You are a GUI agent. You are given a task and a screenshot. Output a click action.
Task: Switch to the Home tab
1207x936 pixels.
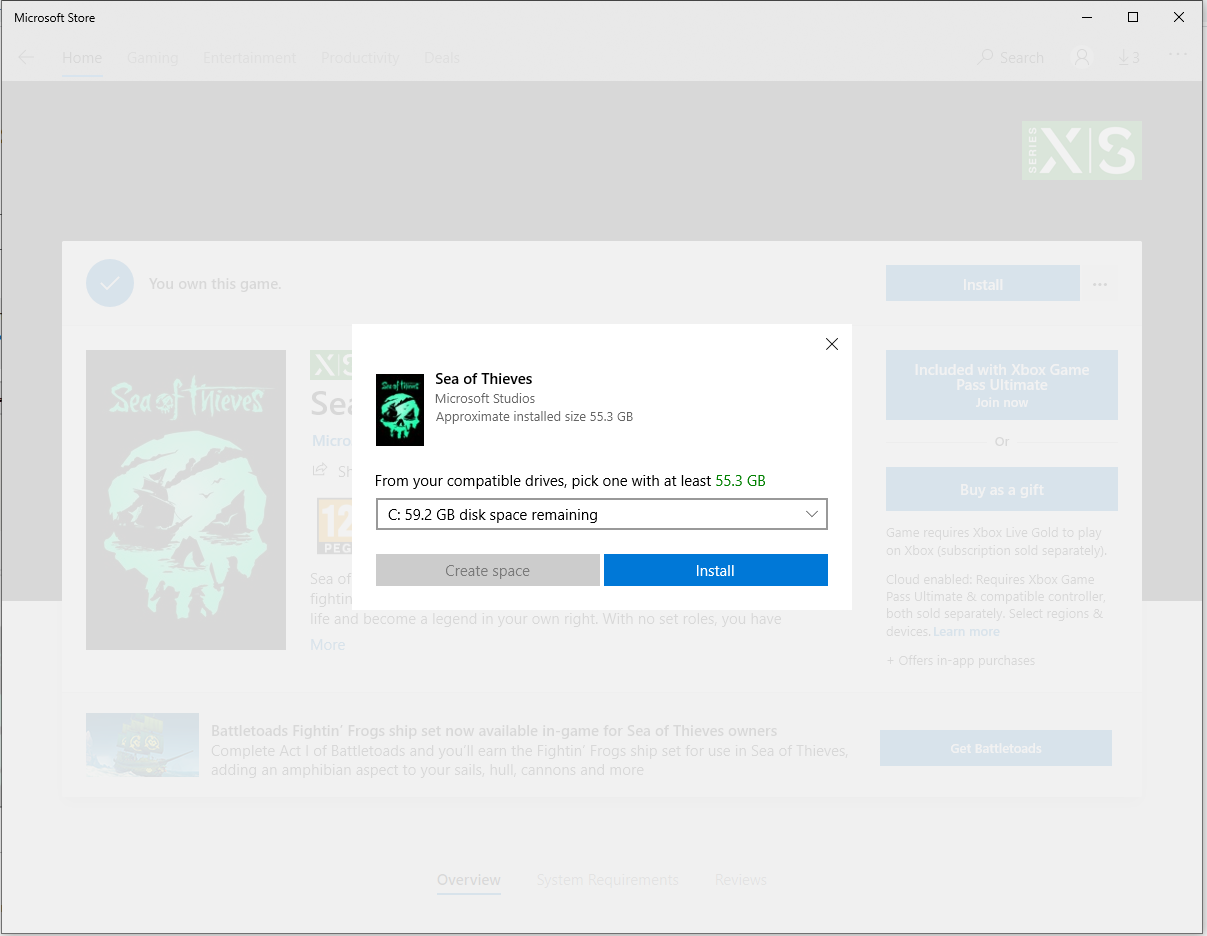82,58
